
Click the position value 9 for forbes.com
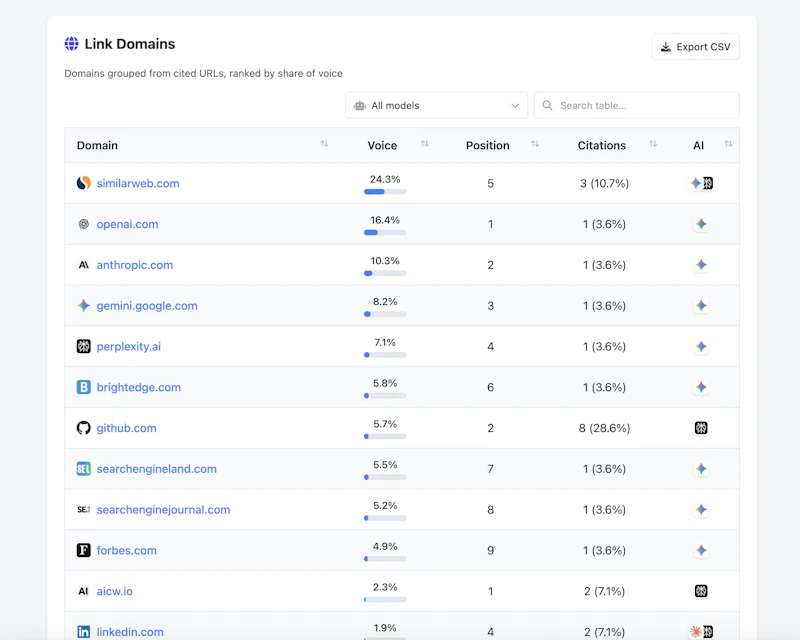[490, 551]
